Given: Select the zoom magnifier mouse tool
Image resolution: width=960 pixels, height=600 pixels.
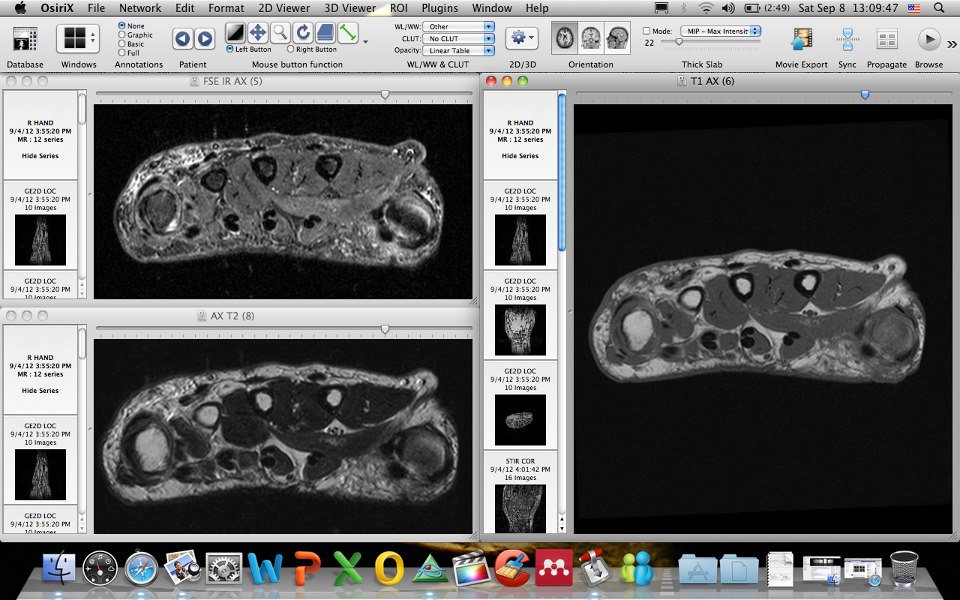Looking at the screenshot, I should [x=280, y=33].
